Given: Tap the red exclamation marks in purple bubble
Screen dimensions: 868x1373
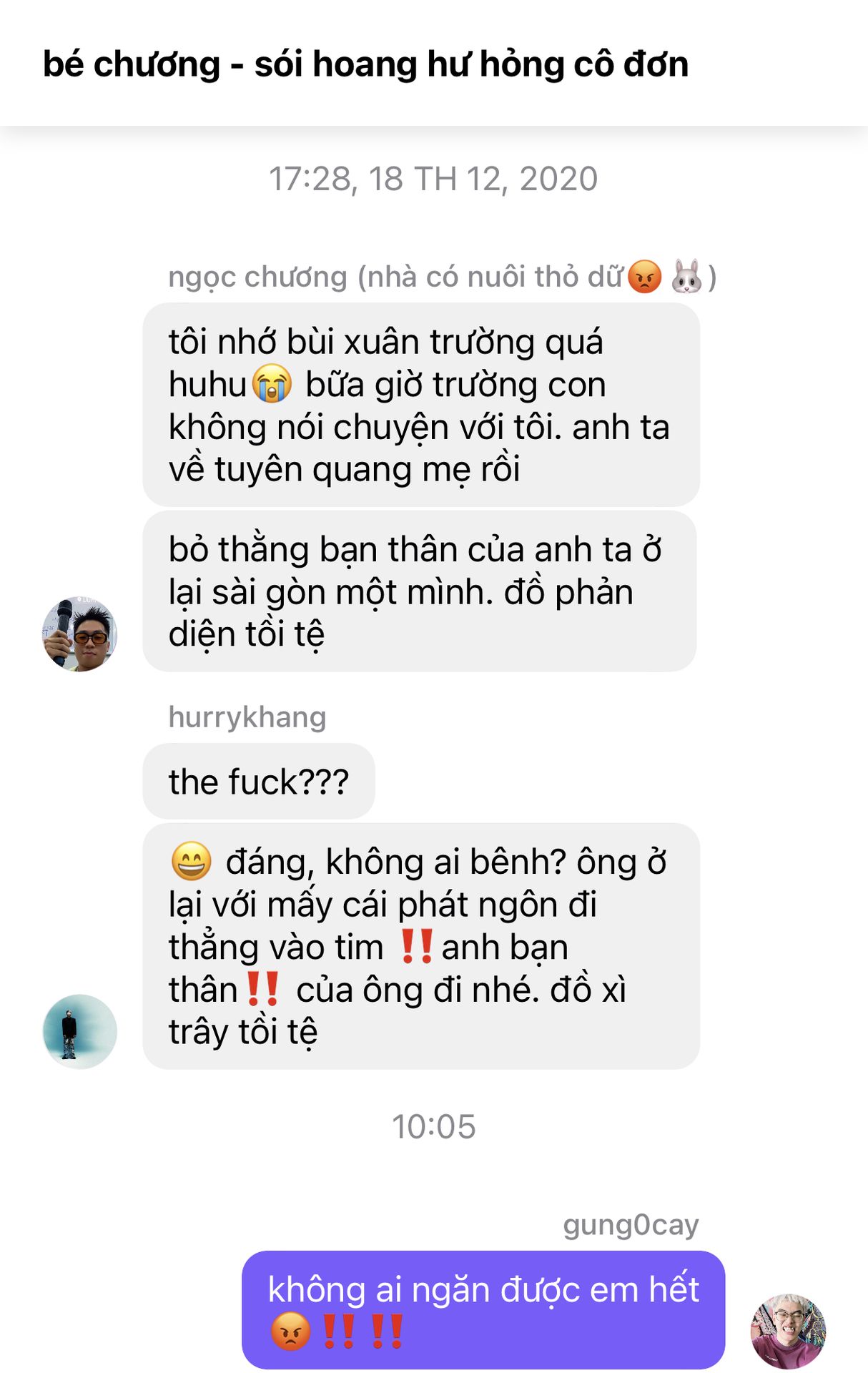Looking at the screenshot, I should point(363,1331).
